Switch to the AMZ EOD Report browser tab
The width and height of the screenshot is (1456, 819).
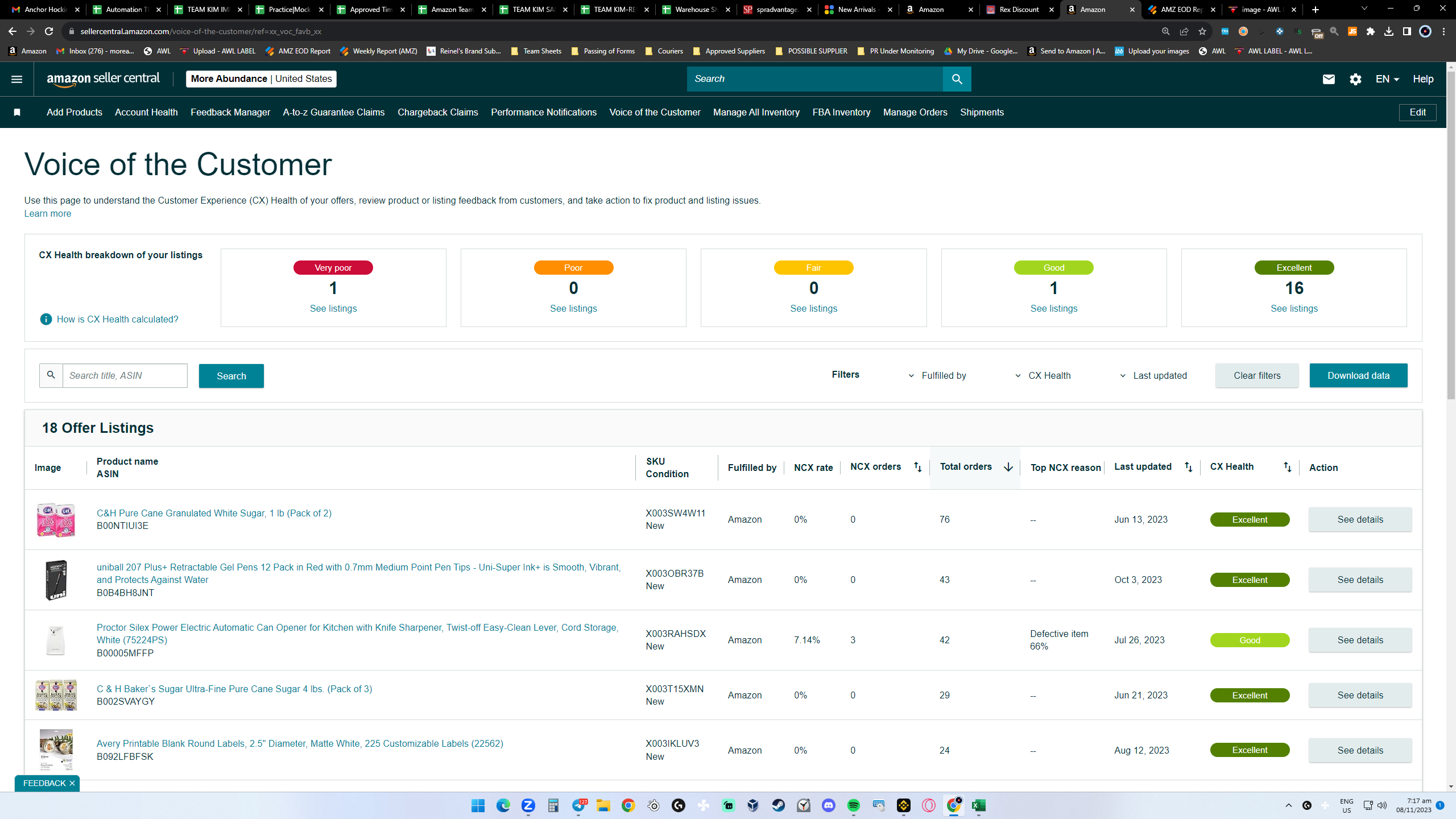[x=1182, y=10]
